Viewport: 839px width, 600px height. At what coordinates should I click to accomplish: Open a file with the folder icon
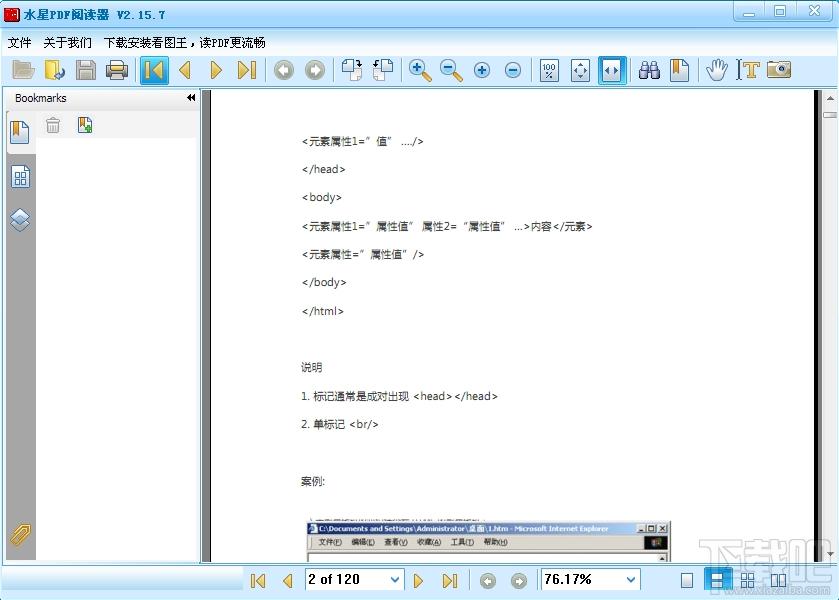[23, 70]
